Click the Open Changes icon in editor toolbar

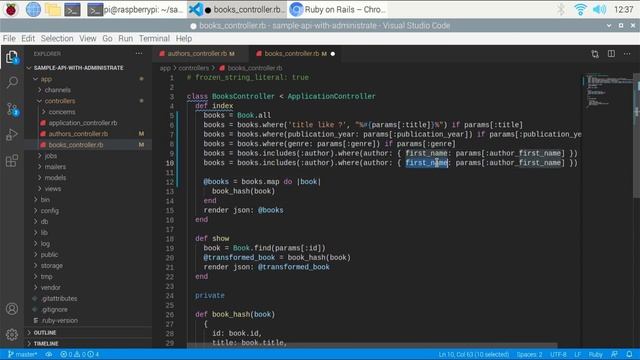click(595, 54)
